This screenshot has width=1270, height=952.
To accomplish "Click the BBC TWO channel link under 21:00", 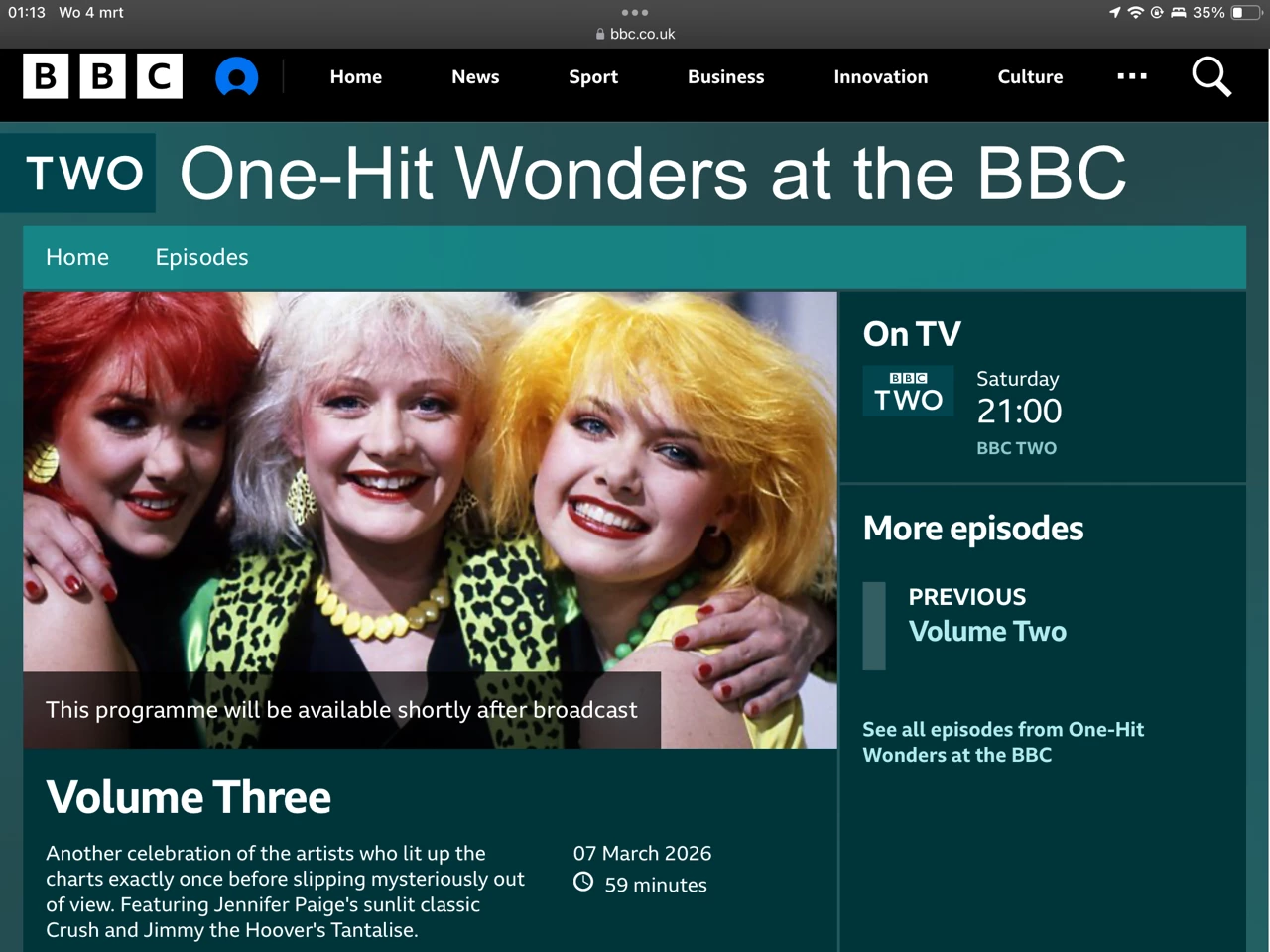I will point(1016,448).
